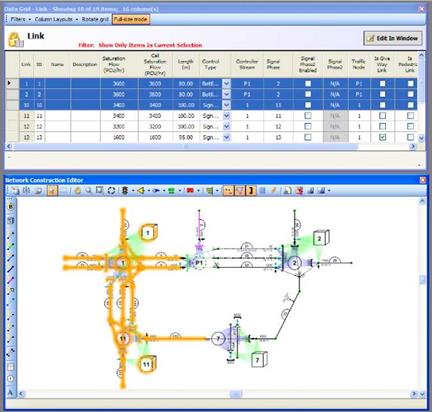
Task: Select controller box 2 in network diagram
Action: 321,238
